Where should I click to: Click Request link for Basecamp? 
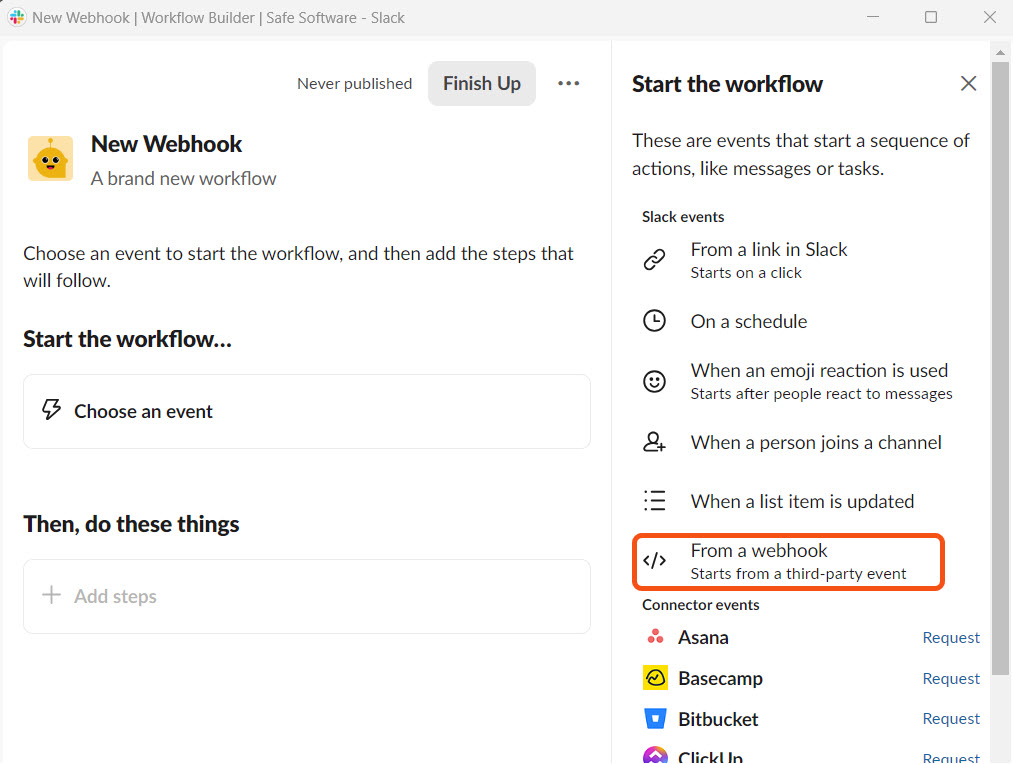[x=951, y=678]
